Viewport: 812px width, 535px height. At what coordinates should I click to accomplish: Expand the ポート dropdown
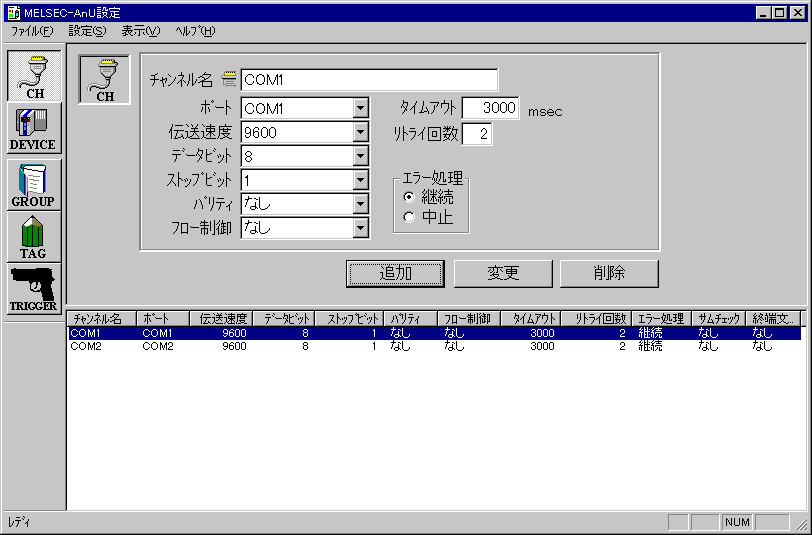360,108
